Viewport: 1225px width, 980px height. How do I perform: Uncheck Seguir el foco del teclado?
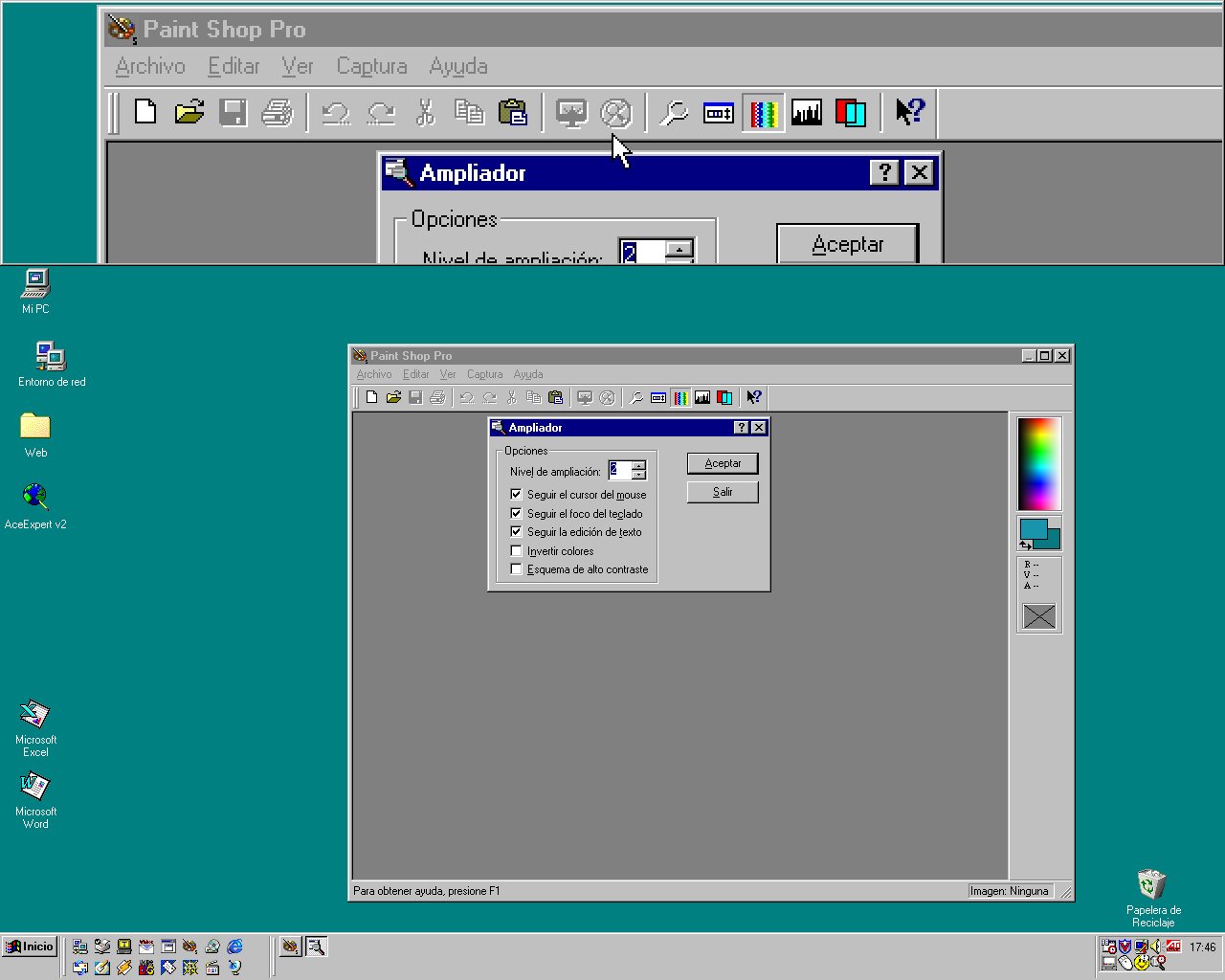pos(516,514)
